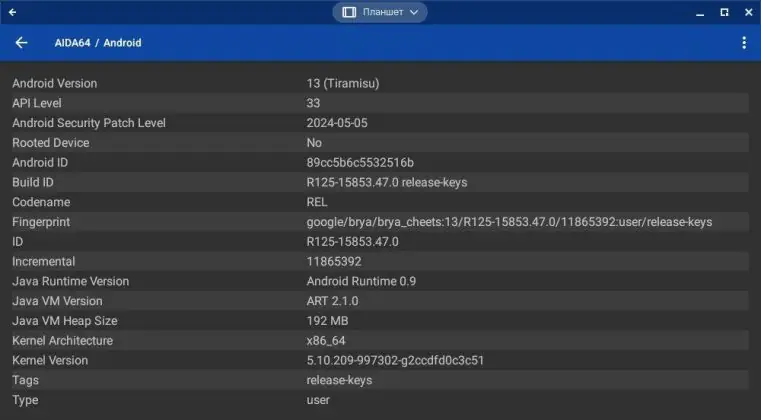Close the AIDA64 window

[748, 12]
